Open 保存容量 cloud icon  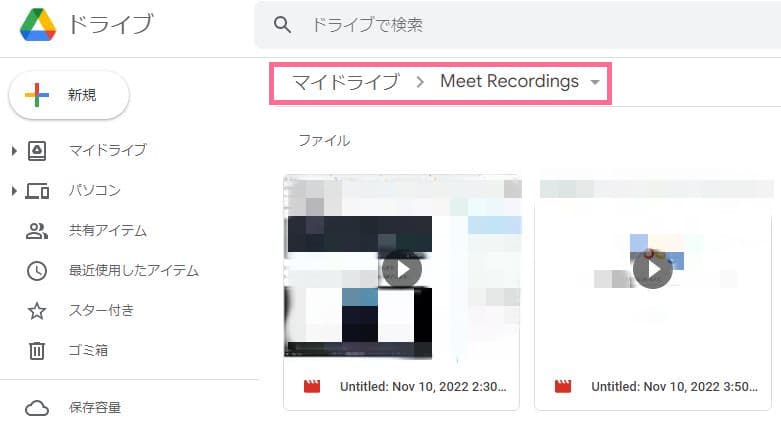pyautogui.click(x=37, y=408)
